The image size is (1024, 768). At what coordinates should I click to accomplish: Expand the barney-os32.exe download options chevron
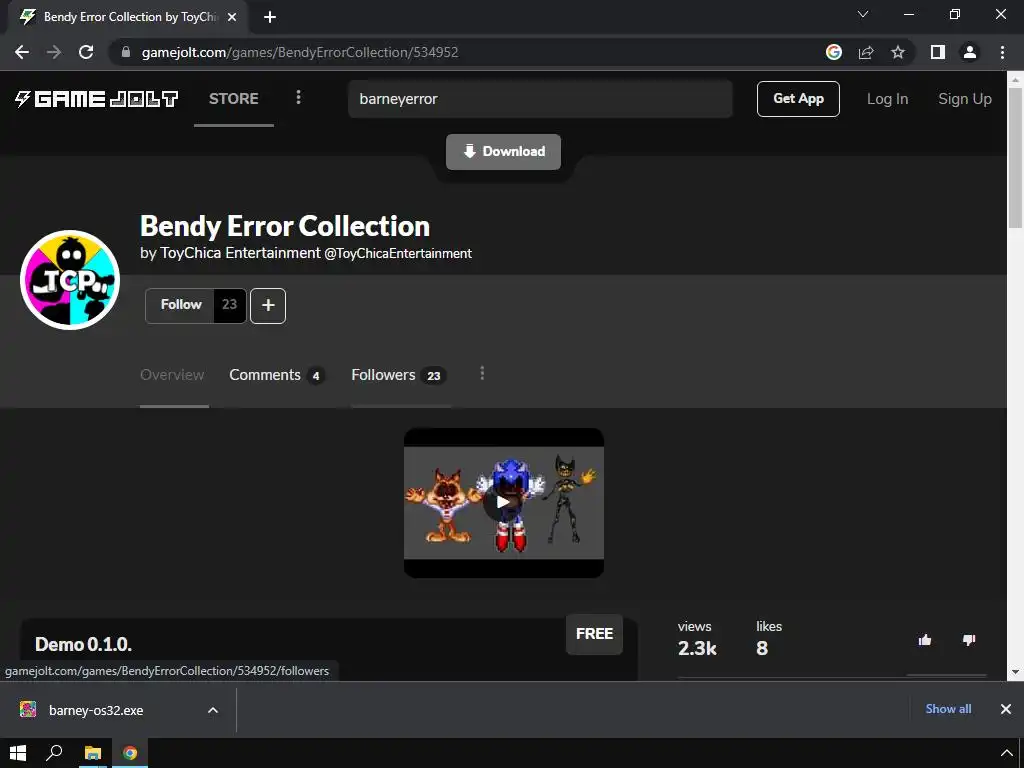pyautogui.click(x=213, y=711)
